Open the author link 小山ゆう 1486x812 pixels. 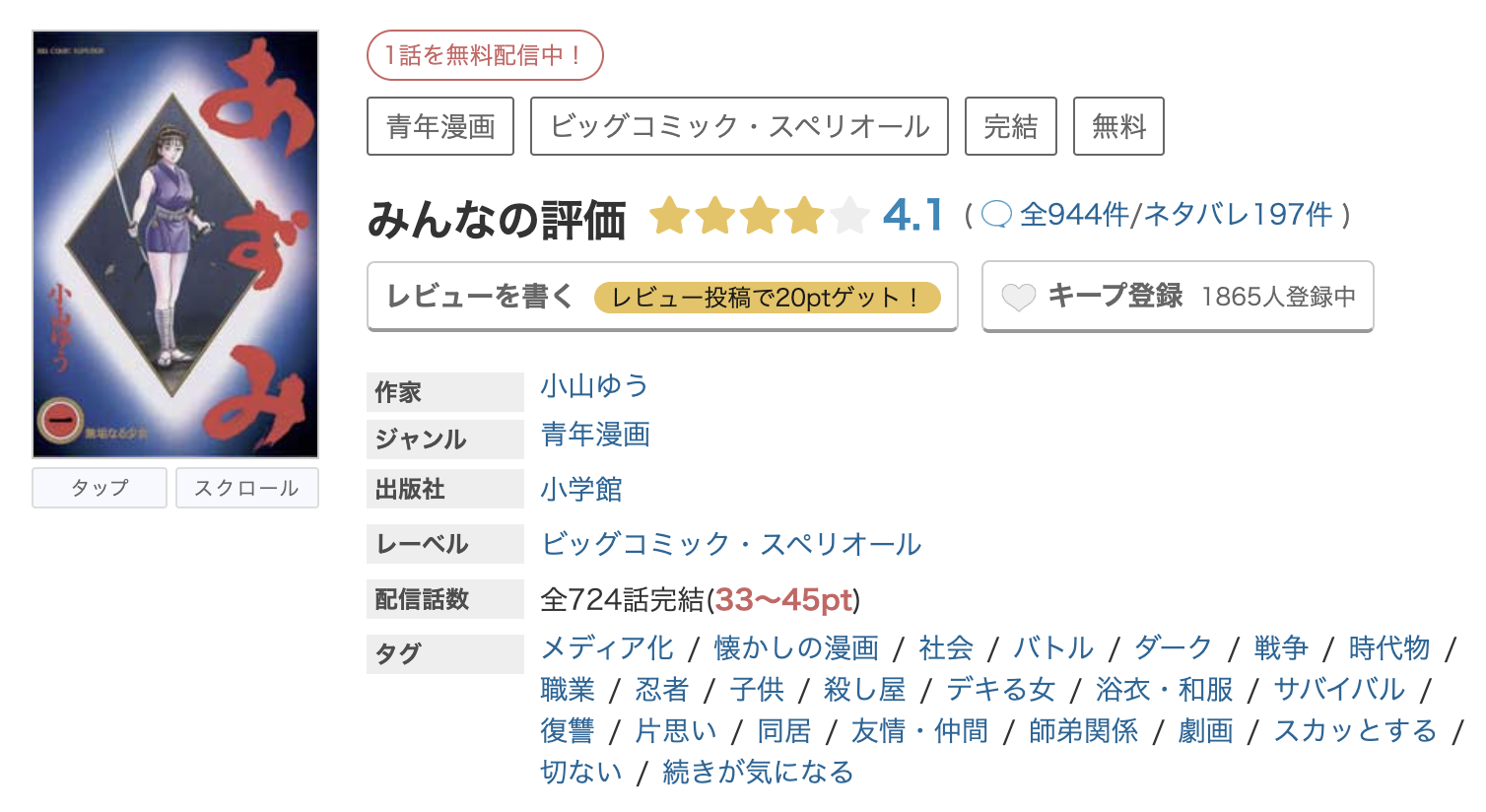tap(593, 387)
